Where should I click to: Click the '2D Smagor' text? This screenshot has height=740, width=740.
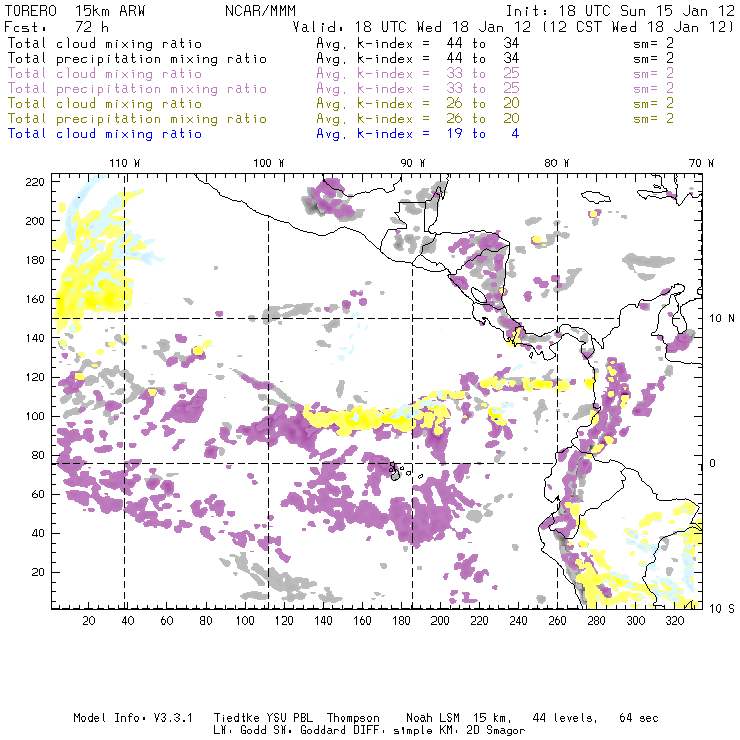[496, 731]
